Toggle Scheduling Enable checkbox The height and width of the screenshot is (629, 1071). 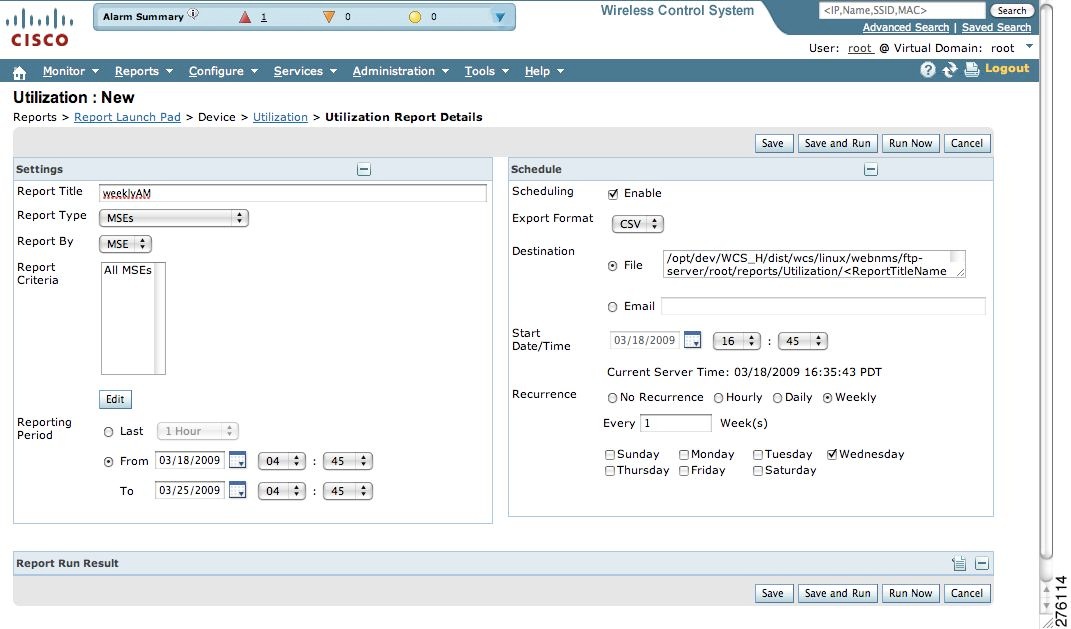point(613,194)
